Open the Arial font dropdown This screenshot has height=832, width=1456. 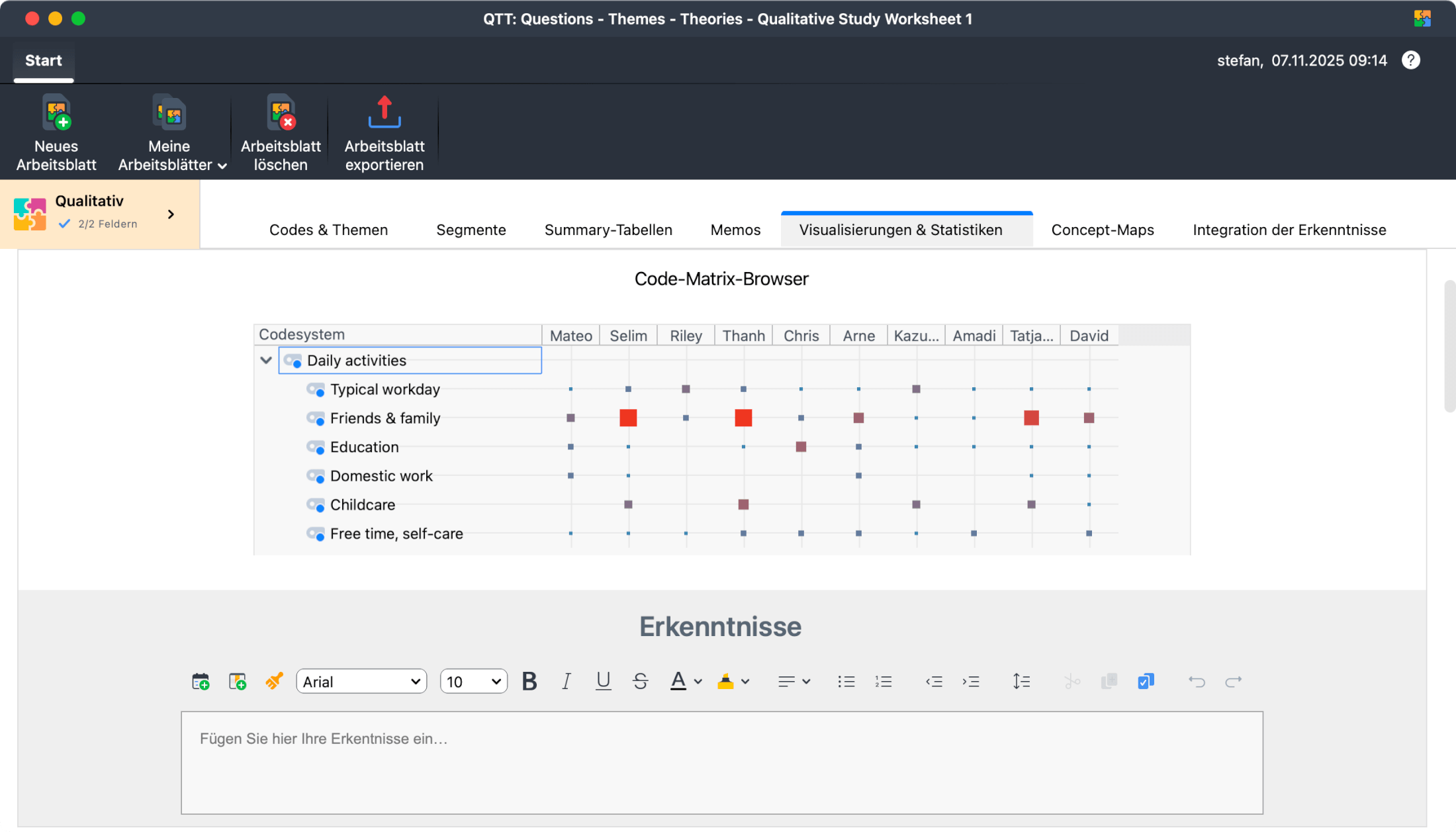(x=361, y=681)
